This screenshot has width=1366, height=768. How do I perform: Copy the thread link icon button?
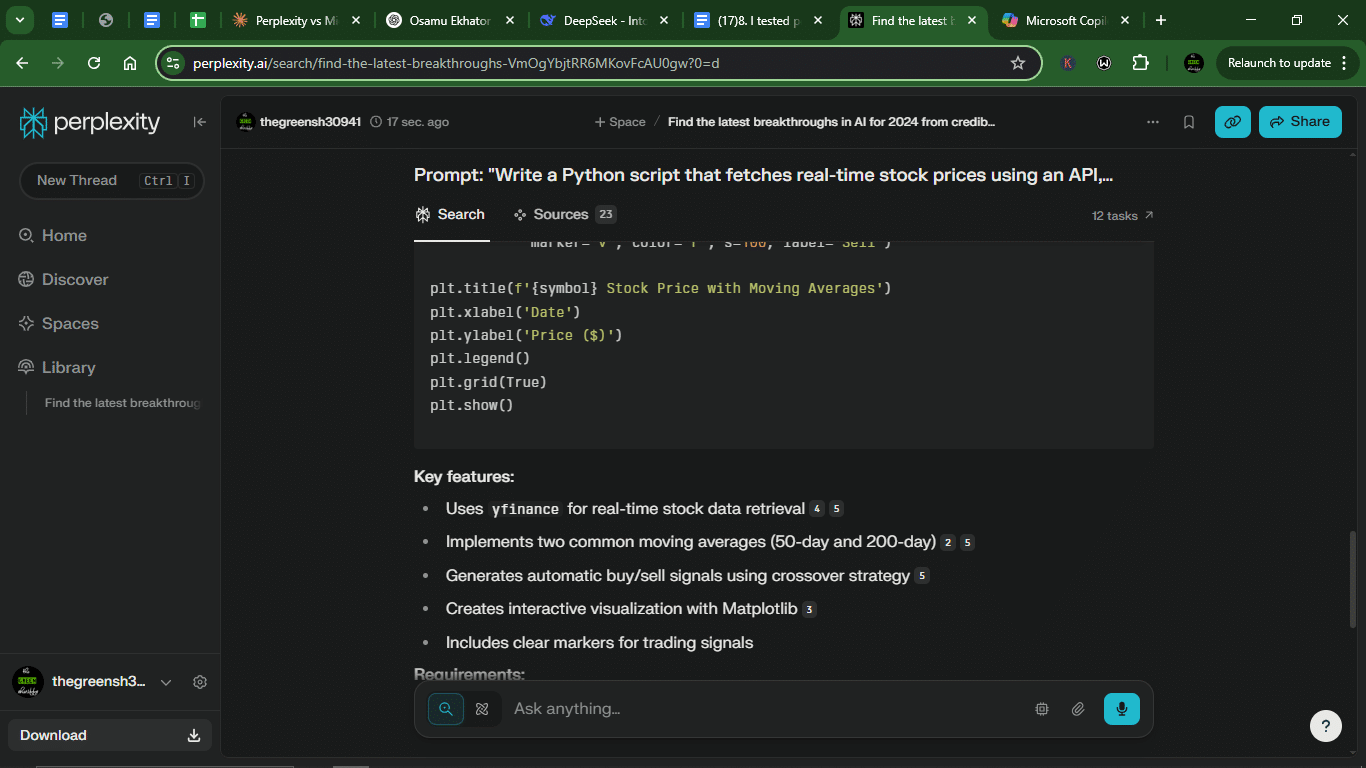point(1233,122)
